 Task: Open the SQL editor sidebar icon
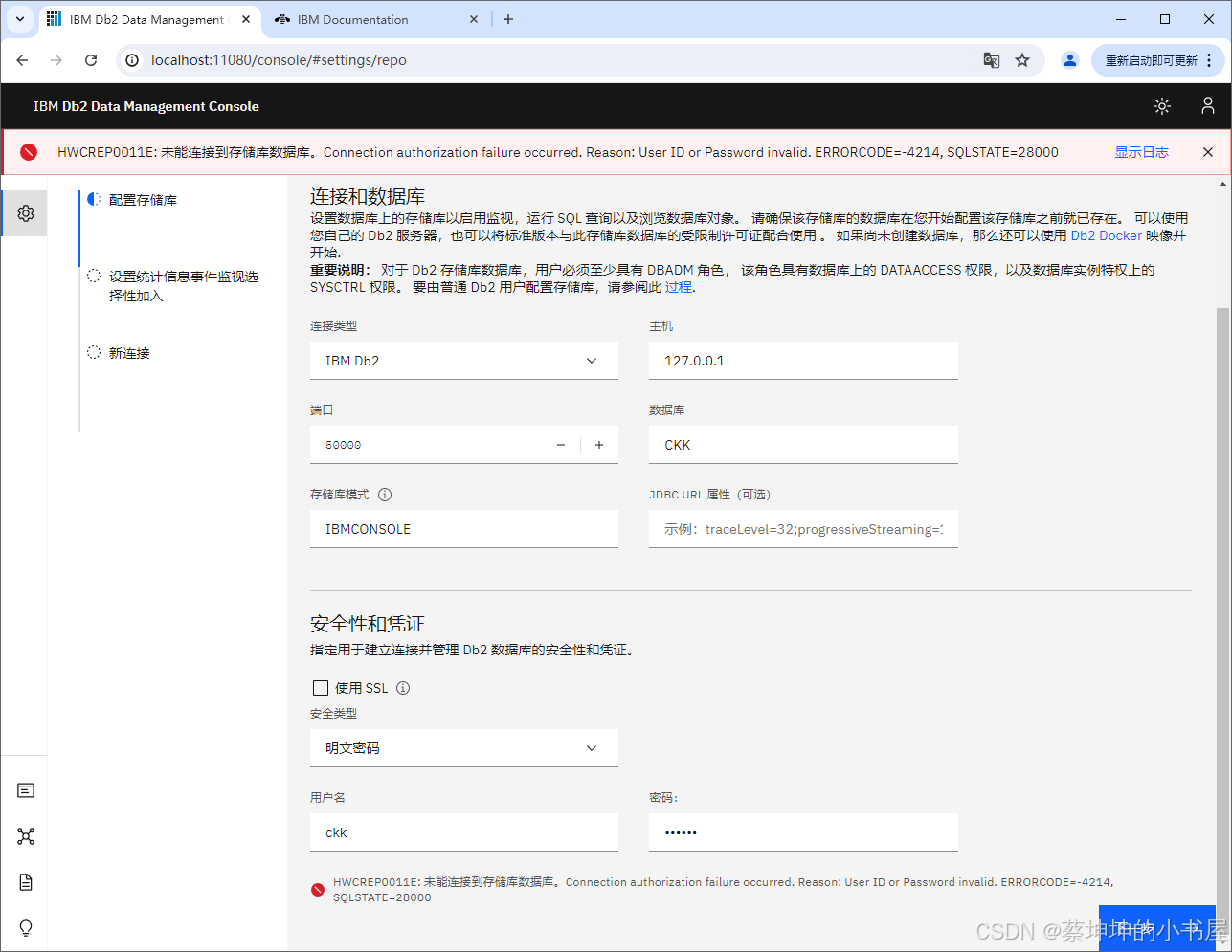pyautogui.click(x=26, y=790)
